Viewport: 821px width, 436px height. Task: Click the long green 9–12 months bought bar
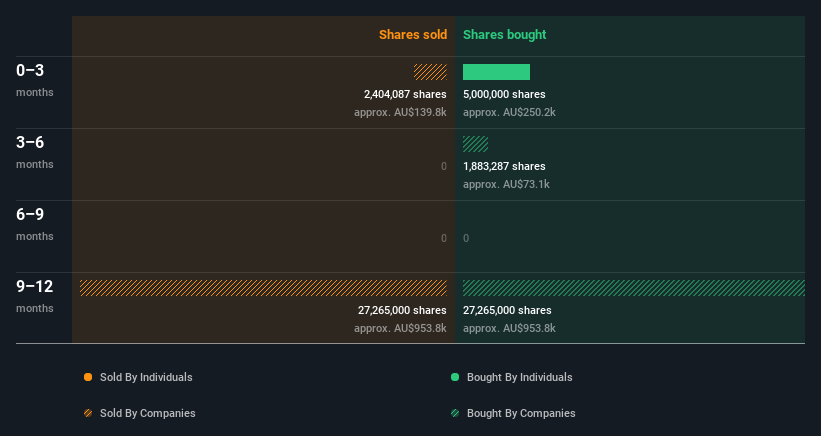pyautogui.click(x=634, y=288)
